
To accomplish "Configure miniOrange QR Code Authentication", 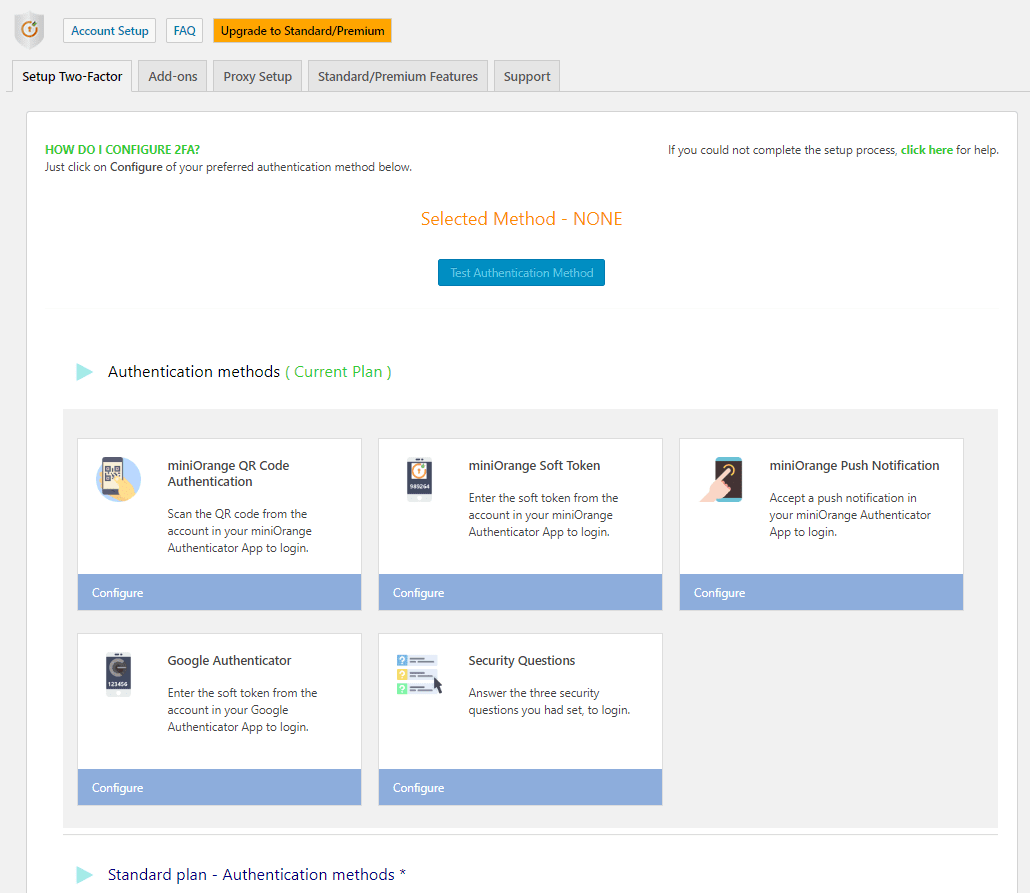I will click(x=219, y=592).
